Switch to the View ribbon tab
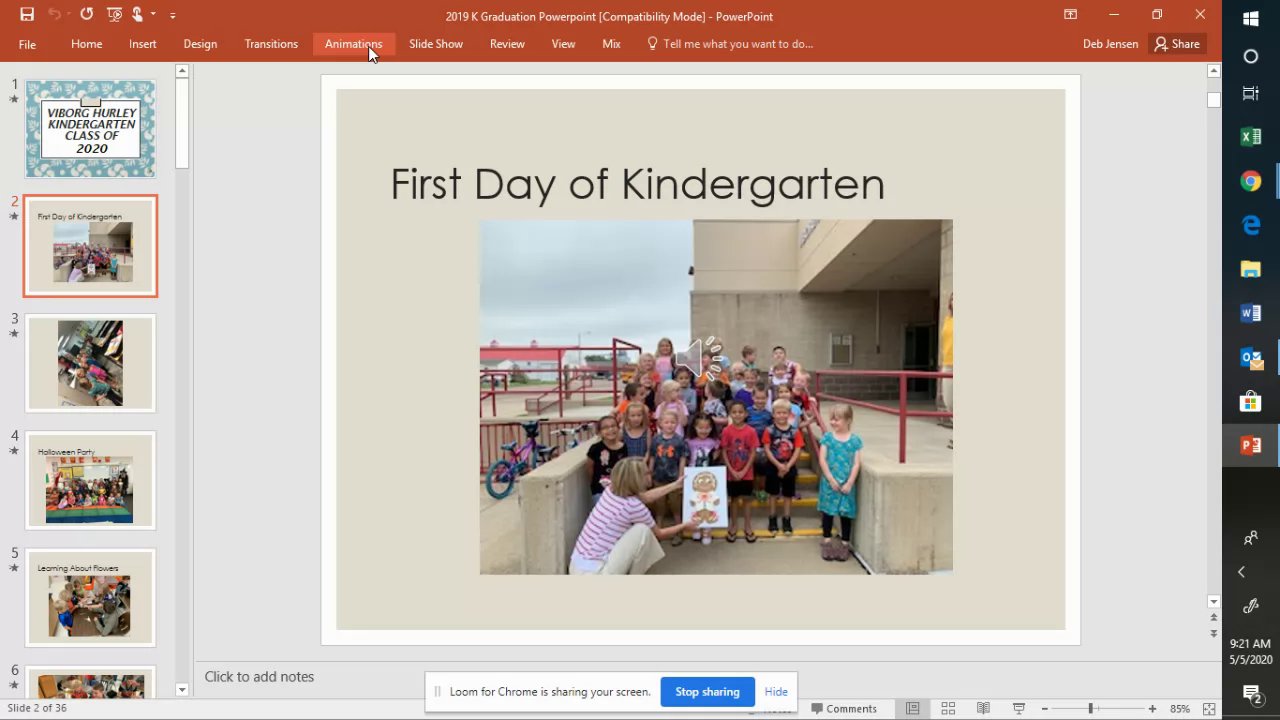The image size is (1280, 720). pos(563,44)
